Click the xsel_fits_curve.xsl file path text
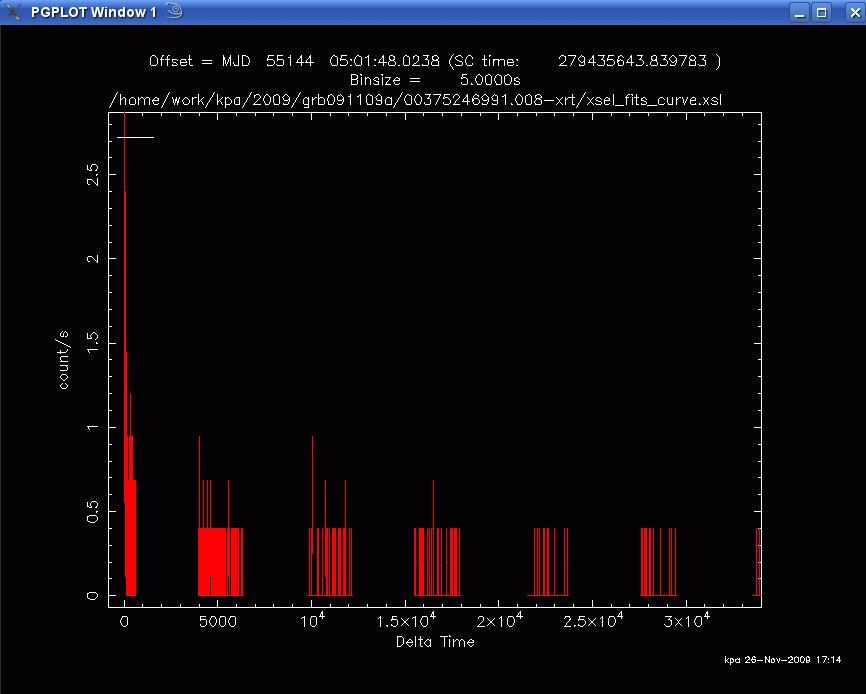Viewport: 866px width, 694px height. (x=415, y=100)
